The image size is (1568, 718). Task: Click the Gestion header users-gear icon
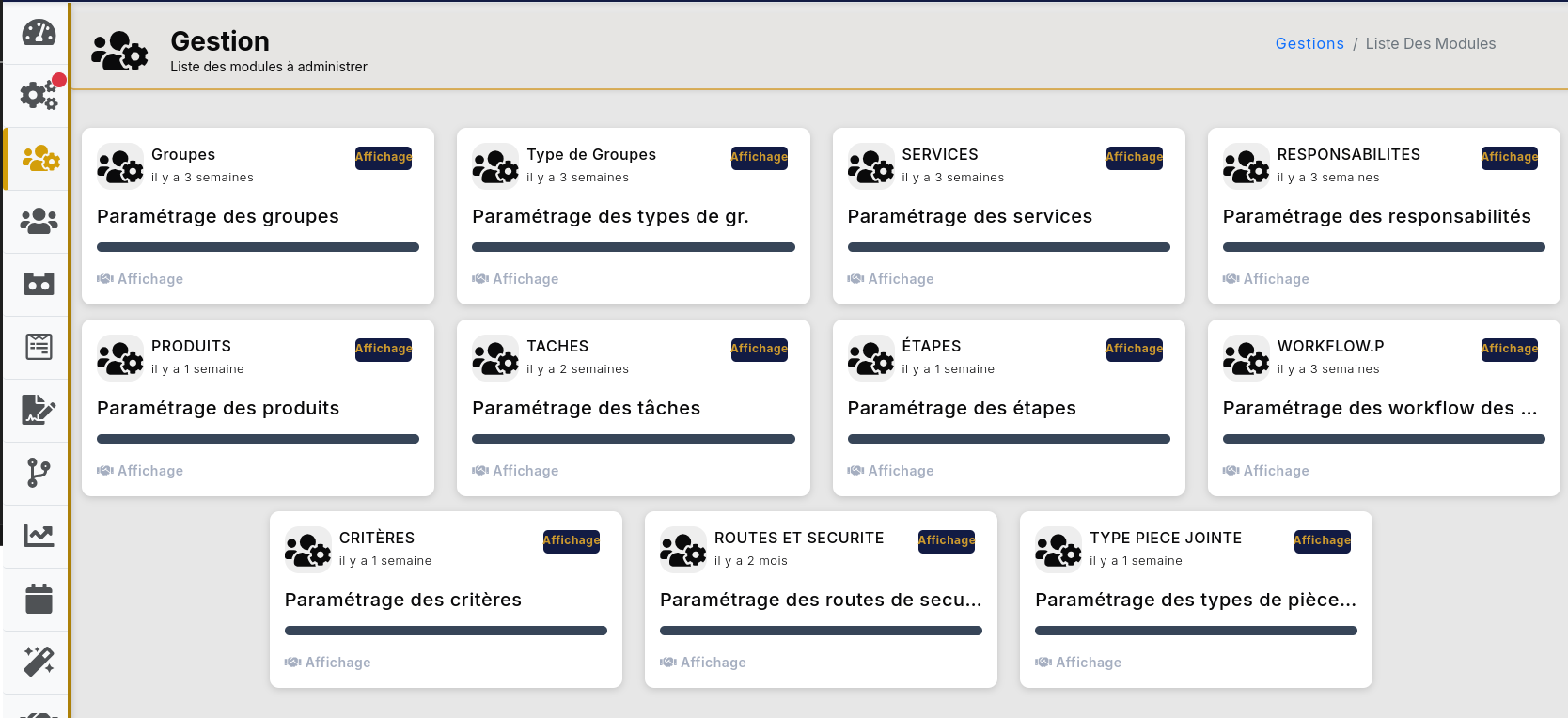[x=119, y=51]
